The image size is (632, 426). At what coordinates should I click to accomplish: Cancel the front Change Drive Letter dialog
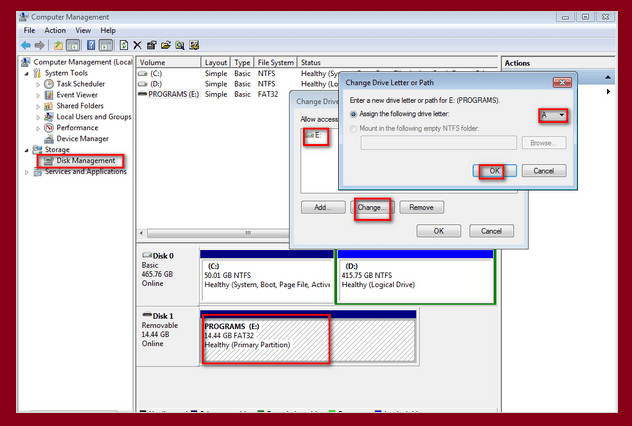(x=544, y=171)
